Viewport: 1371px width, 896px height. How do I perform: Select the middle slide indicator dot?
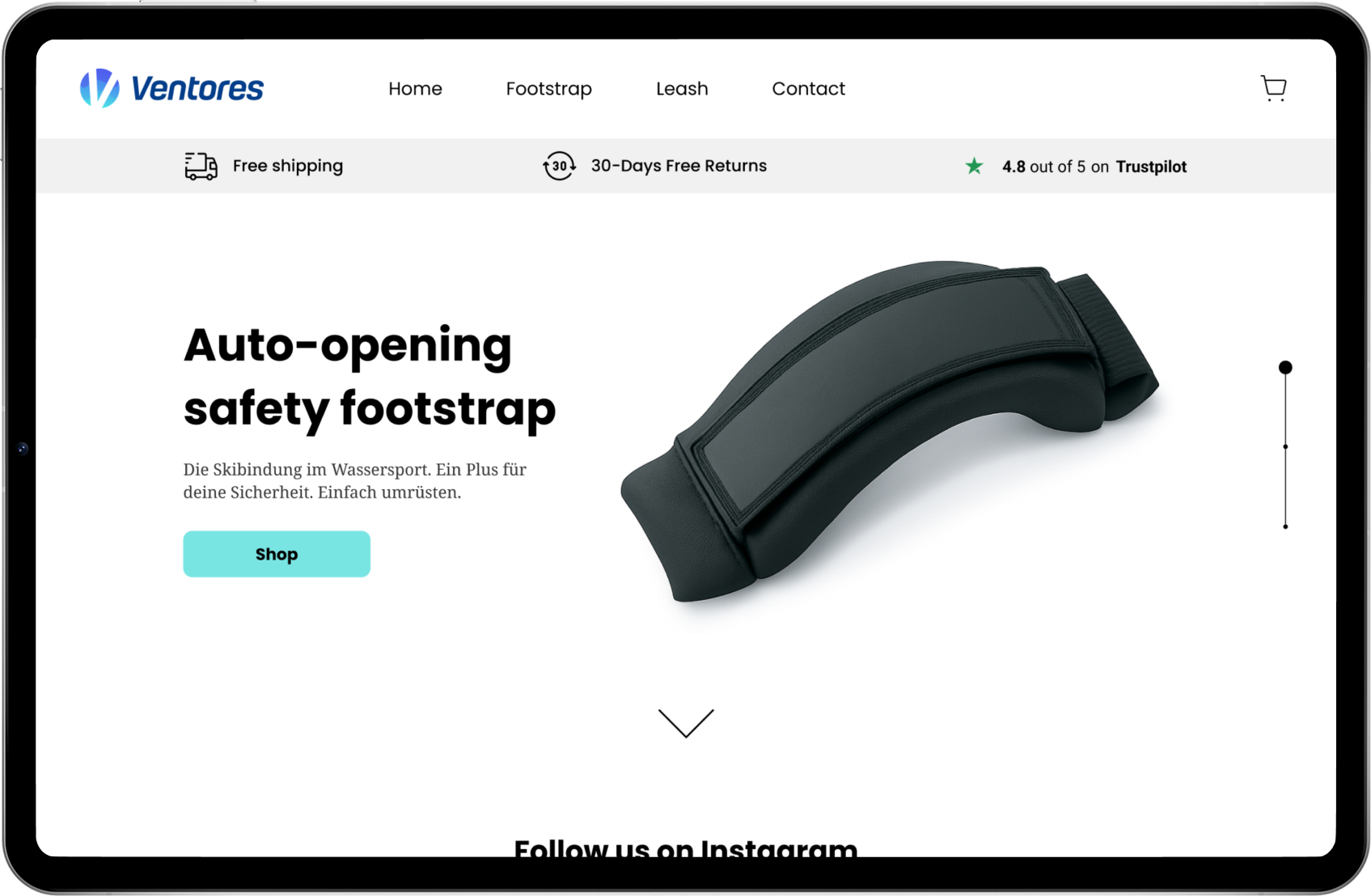[1285, 446]
